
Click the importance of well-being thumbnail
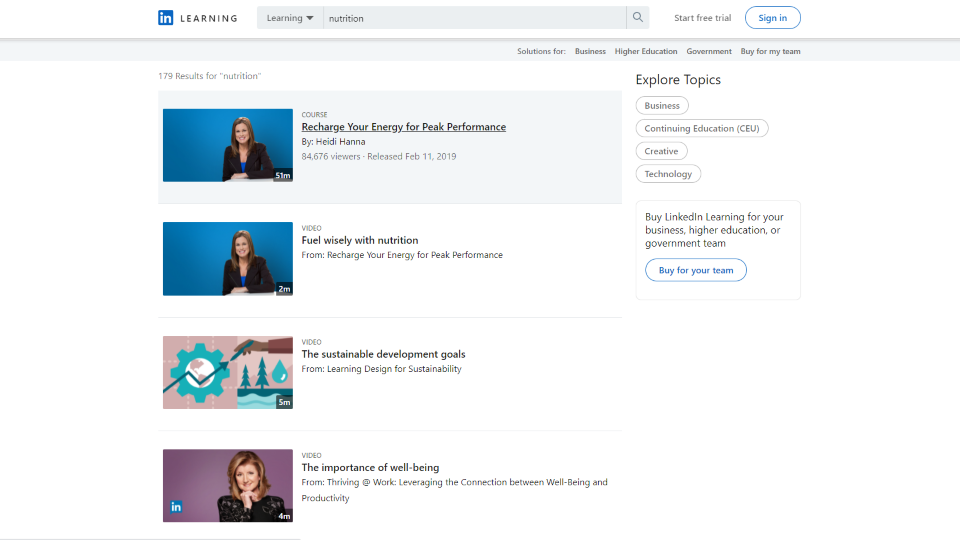[228, 486]
